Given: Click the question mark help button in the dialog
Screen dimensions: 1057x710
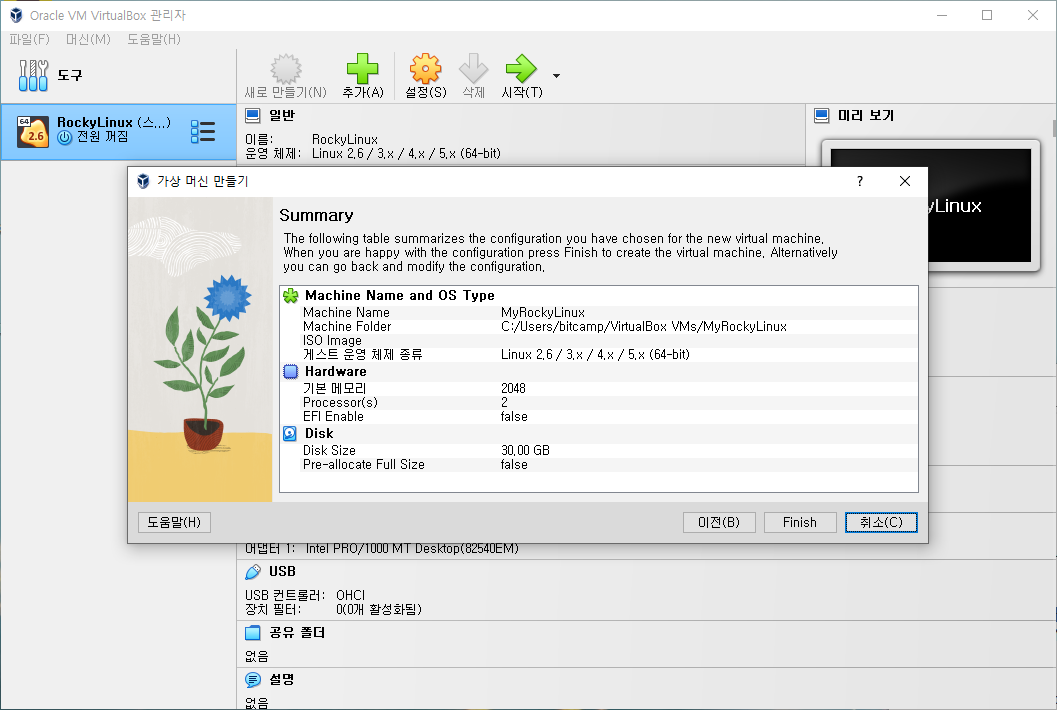Looking at the screenshot, I should [859, 181].
